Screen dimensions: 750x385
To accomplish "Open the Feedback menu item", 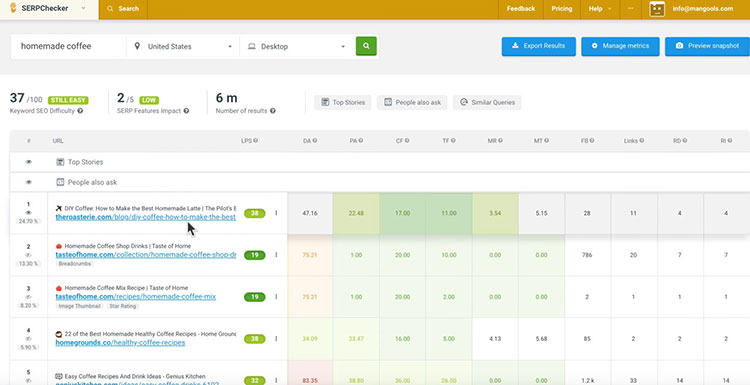I will pos(521,9).
